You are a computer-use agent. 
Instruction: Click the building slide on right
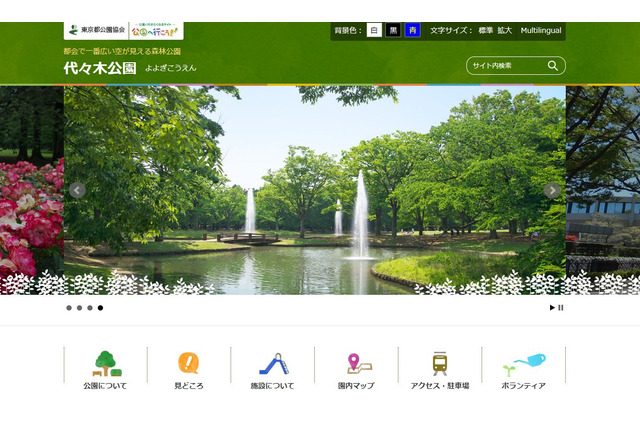pyautogui.click(x=603, y=190)
